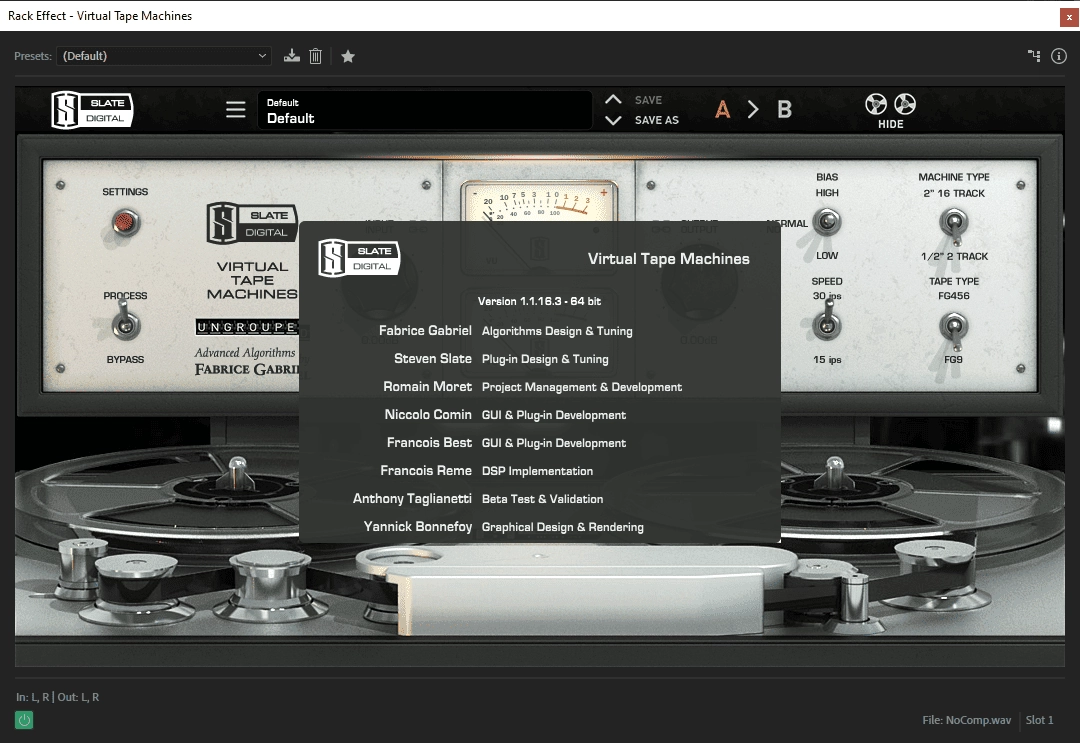Click the Beta Test & Validation text
This screenshot has height=743, width=1080.
542,499
